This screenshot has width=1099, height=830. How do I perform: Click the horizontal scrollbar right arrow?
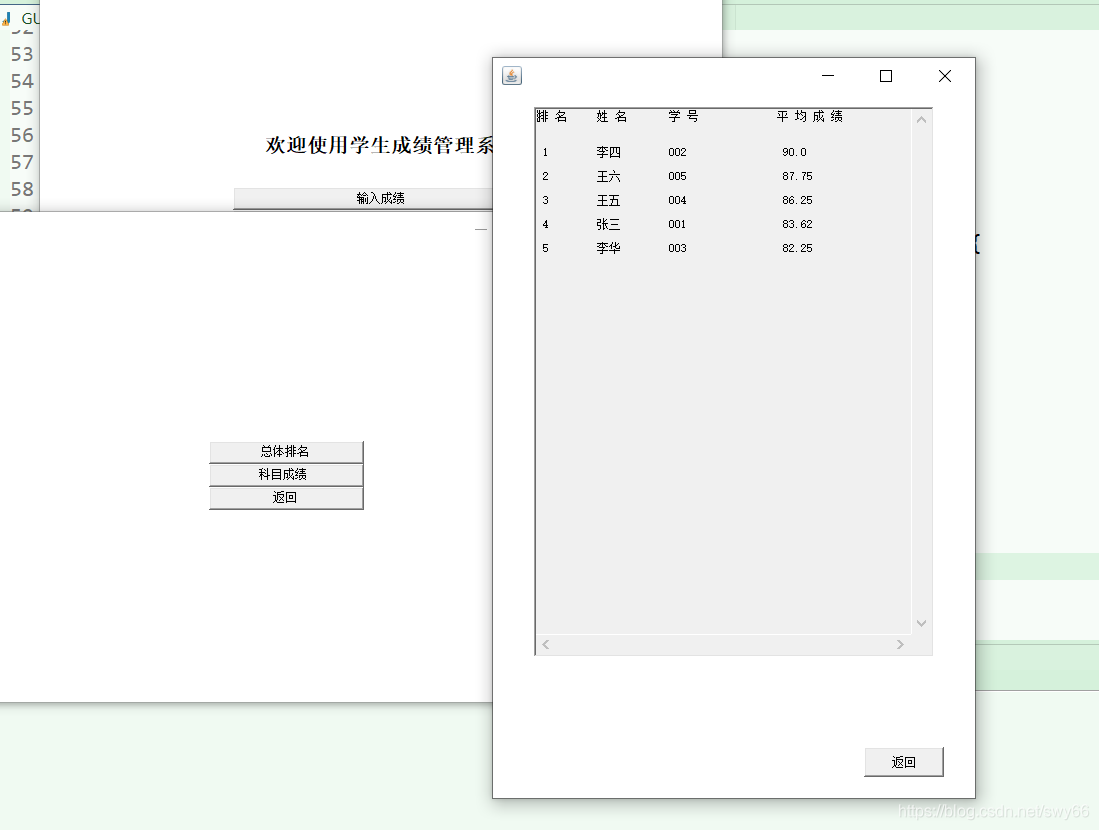900,644
